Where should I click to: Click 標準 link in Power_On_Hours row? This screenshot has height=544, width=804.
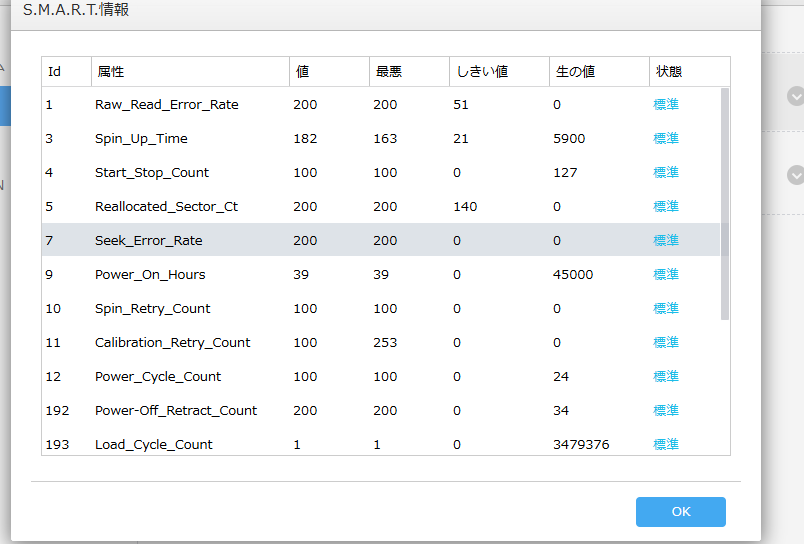666,274
